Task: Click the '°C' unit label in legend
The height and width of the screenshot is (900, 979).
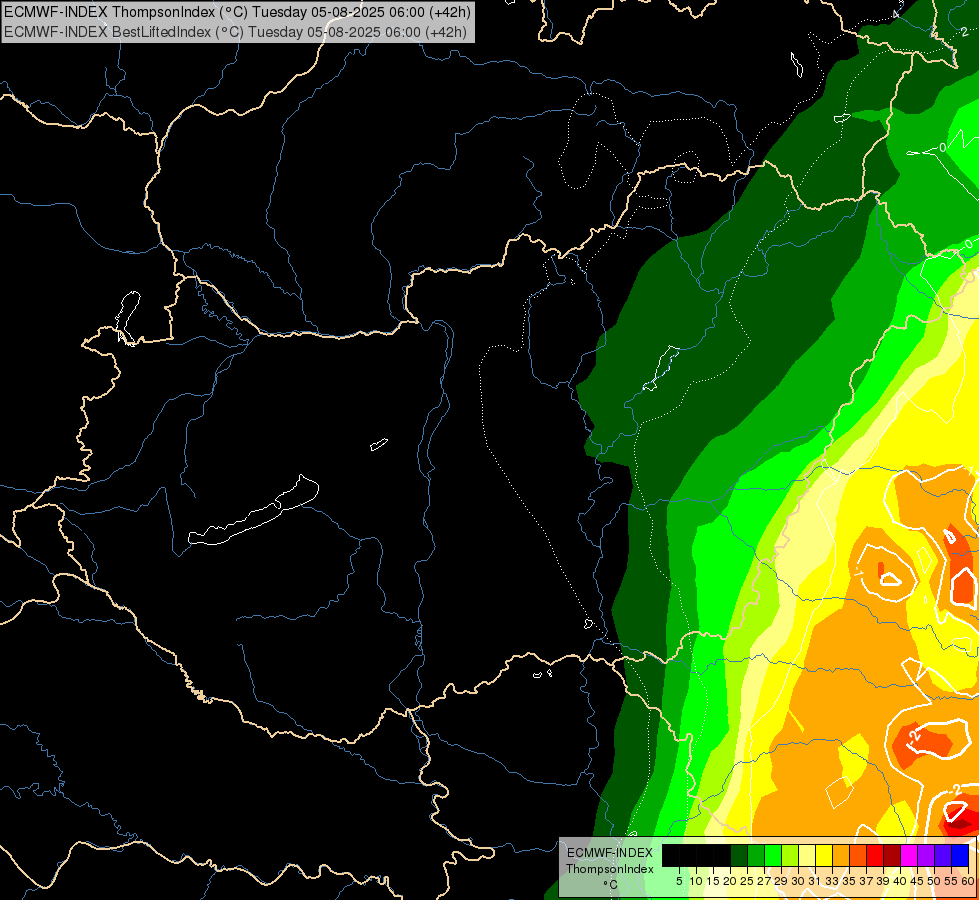Action: point(610,885)
